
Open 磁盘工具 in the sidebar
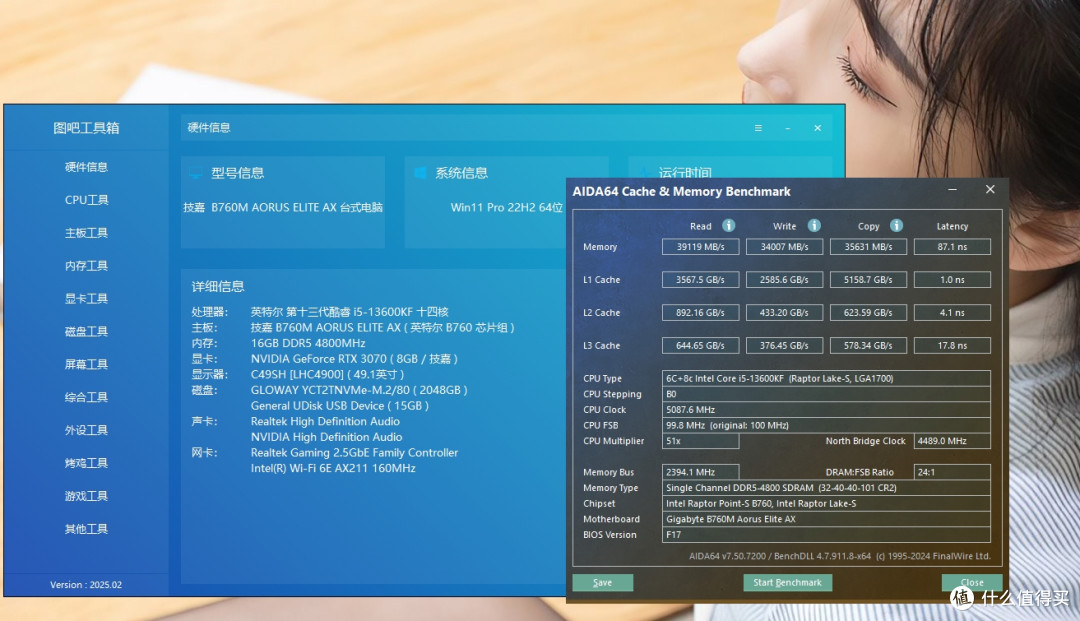[86, 332]
